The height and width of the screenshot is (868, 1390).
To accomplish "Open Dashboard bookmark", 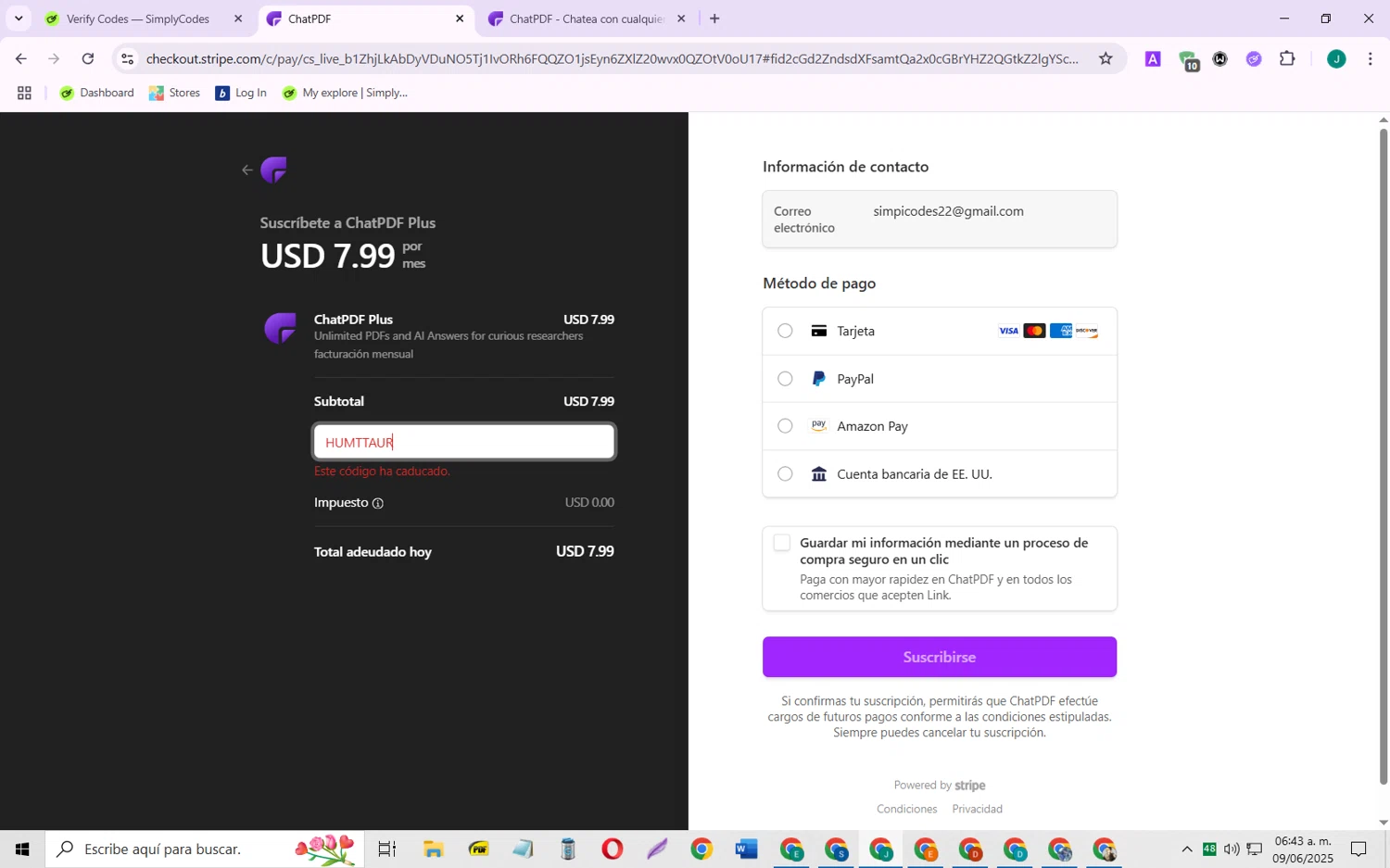I will [x=97, y=93].
